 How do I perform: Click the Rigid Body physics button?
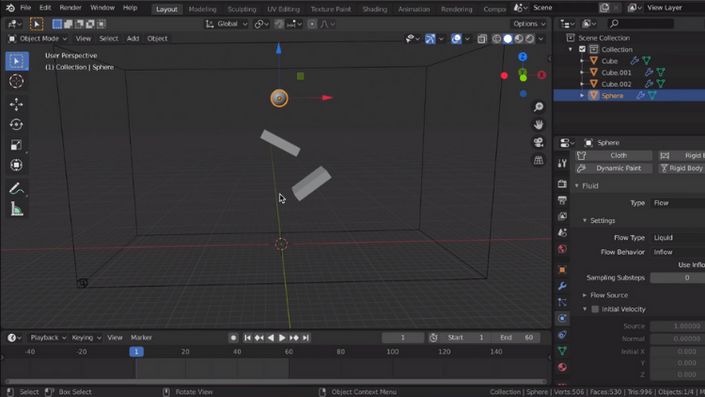tap(682, 168)
